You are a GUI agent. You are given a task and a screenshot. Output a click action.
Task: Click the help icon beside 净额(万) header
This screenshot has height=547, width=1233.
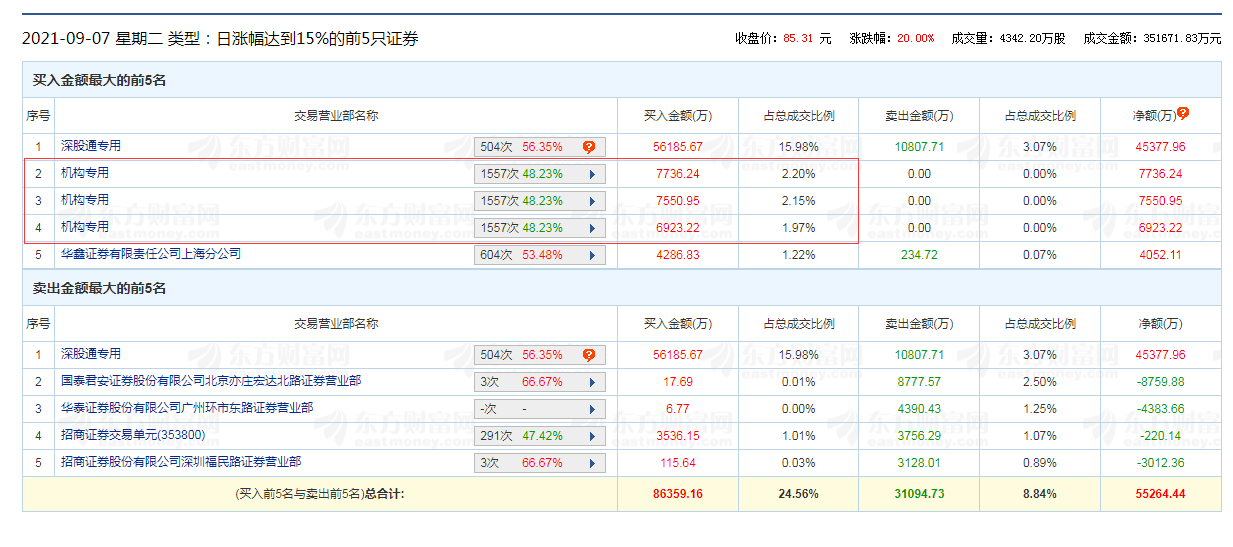[1183, 113]
